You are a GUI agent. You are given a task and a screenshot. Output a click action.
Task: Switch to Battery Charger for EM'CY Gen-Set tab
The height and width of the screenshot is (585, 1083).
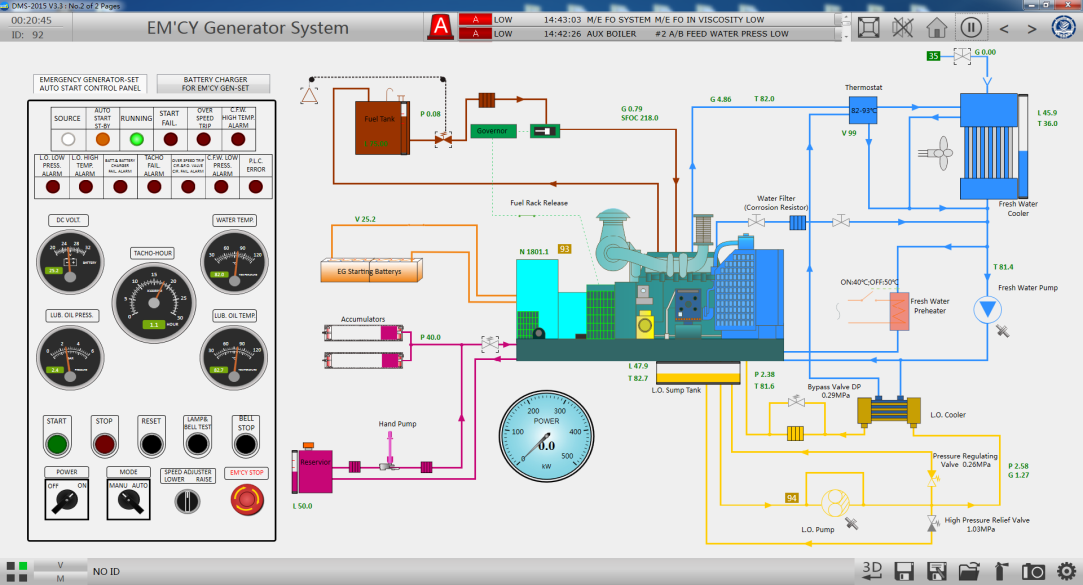(212, 83)
